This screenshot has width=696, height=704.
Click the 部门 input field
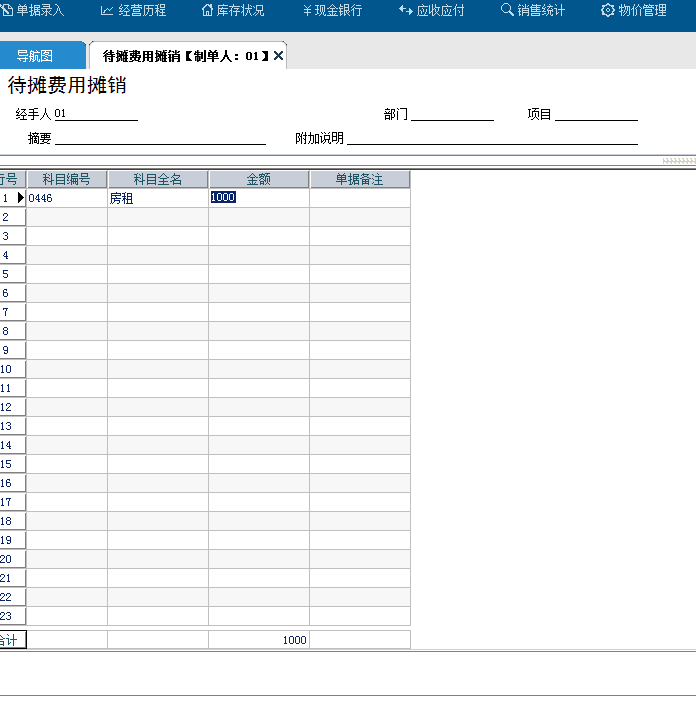tap(452, 114)
